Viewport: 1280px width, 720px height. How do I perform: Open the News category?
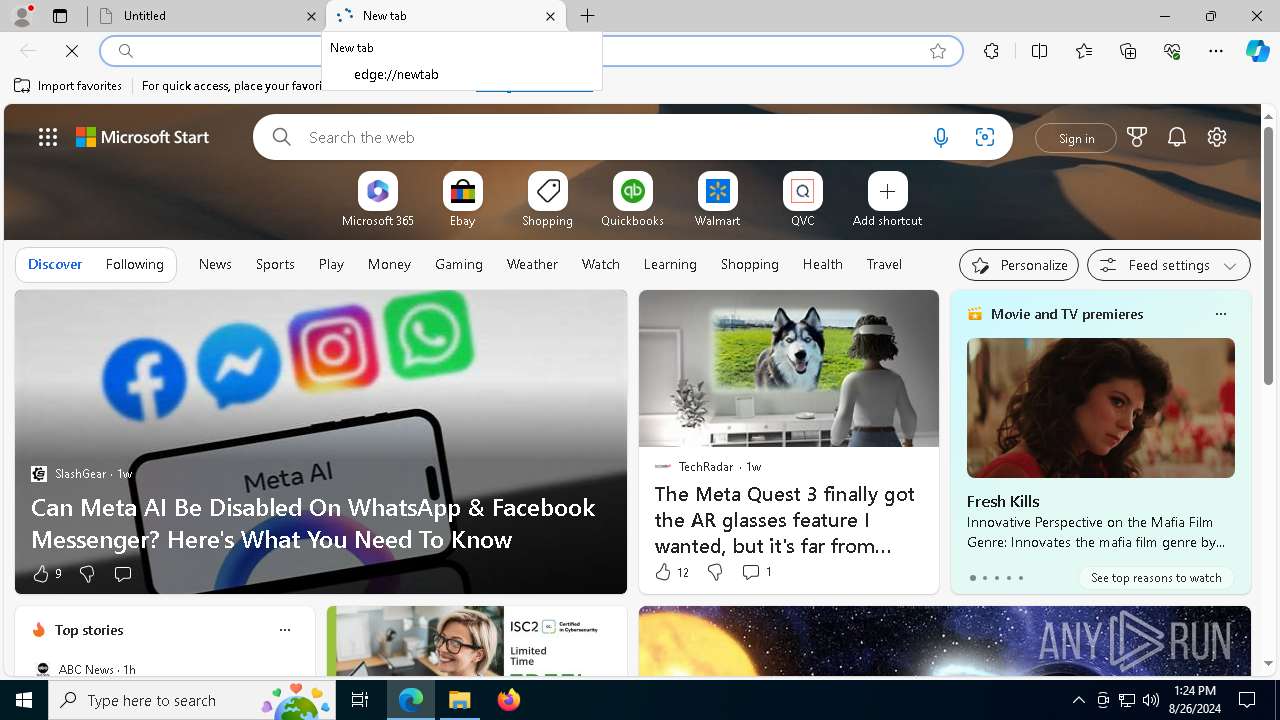tap(215, 265)
